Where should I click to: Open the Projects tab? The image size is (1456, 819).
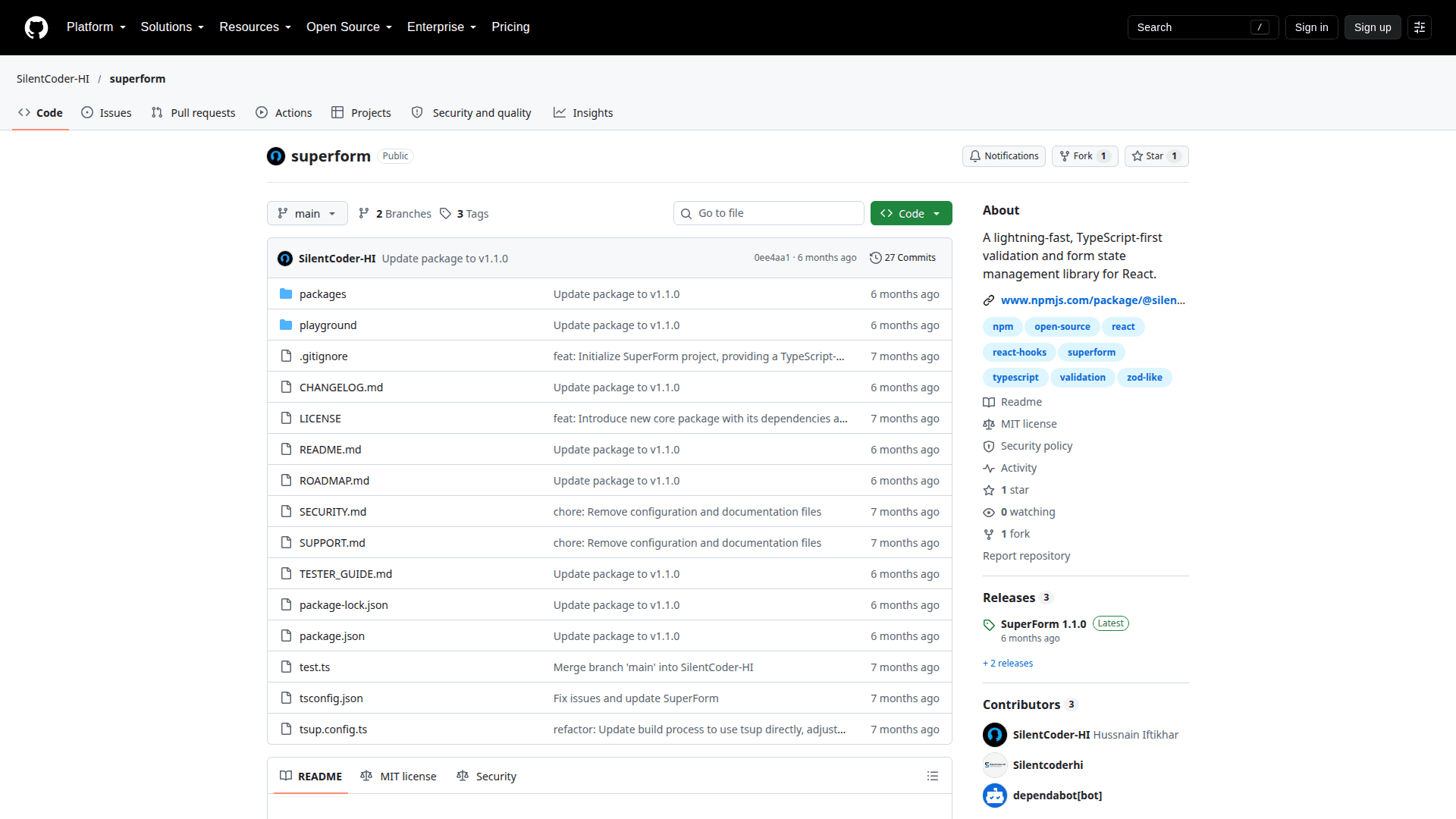point(361,113)
